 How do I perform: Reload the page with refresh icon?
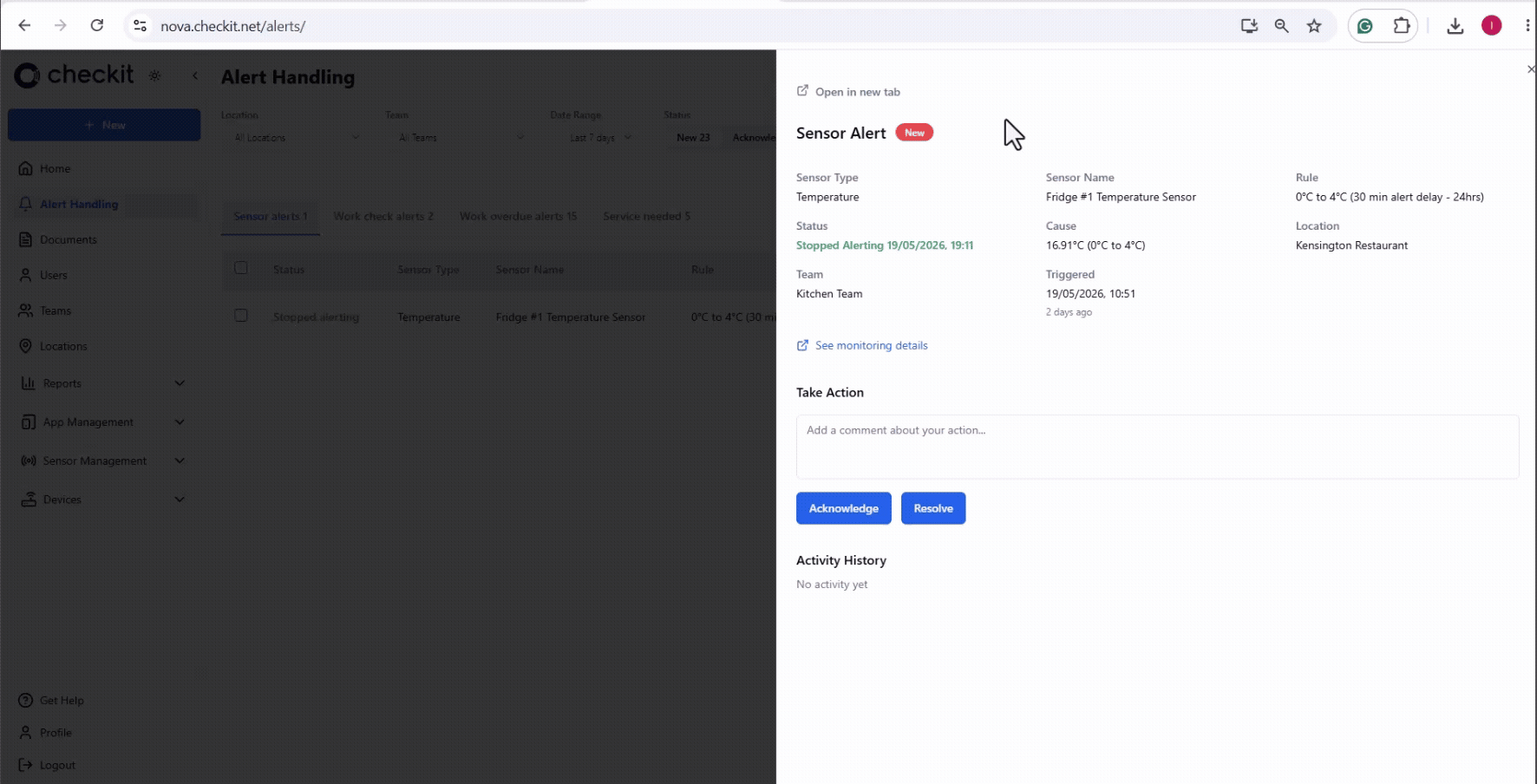97,26
